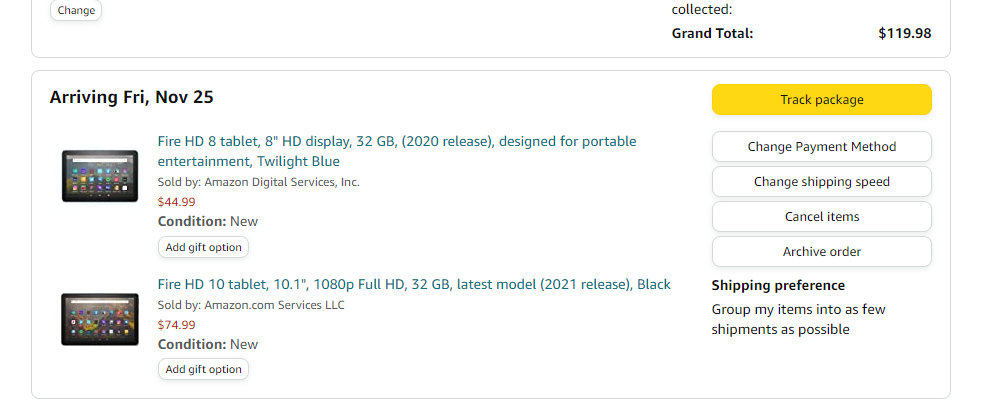1006x407 pixels.
Task: Select Change shipping speed
Action: click(821, 182)
